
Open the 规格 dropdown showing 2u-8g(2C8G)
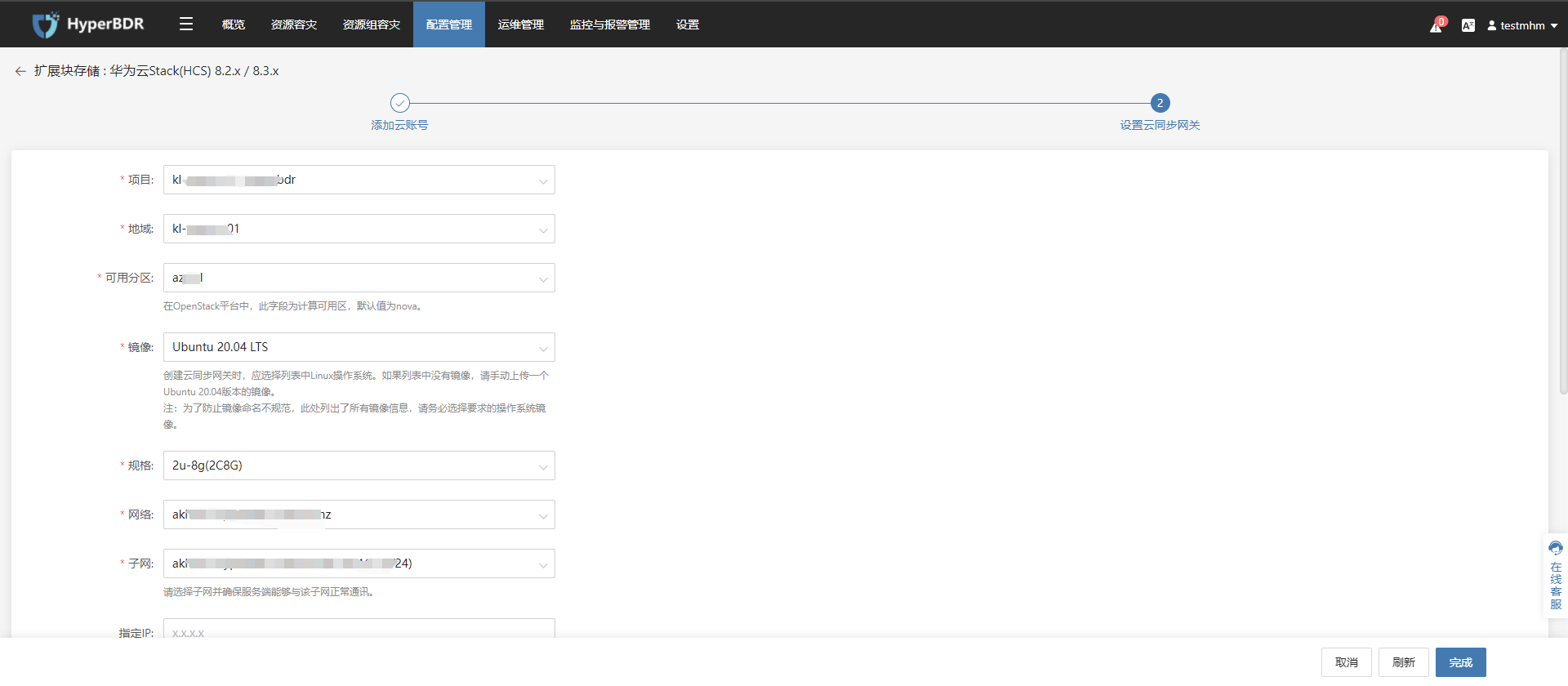359,465
